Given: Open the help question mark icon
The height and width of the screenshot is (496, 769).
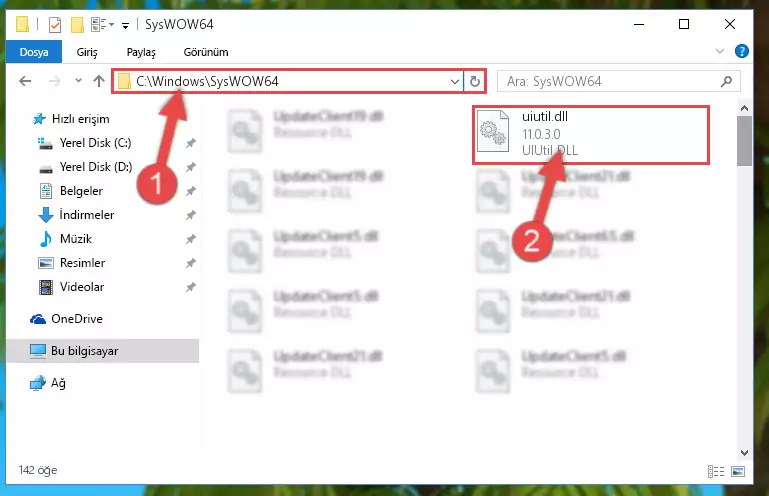Looking at the screenshot, I should click(742, 51).
